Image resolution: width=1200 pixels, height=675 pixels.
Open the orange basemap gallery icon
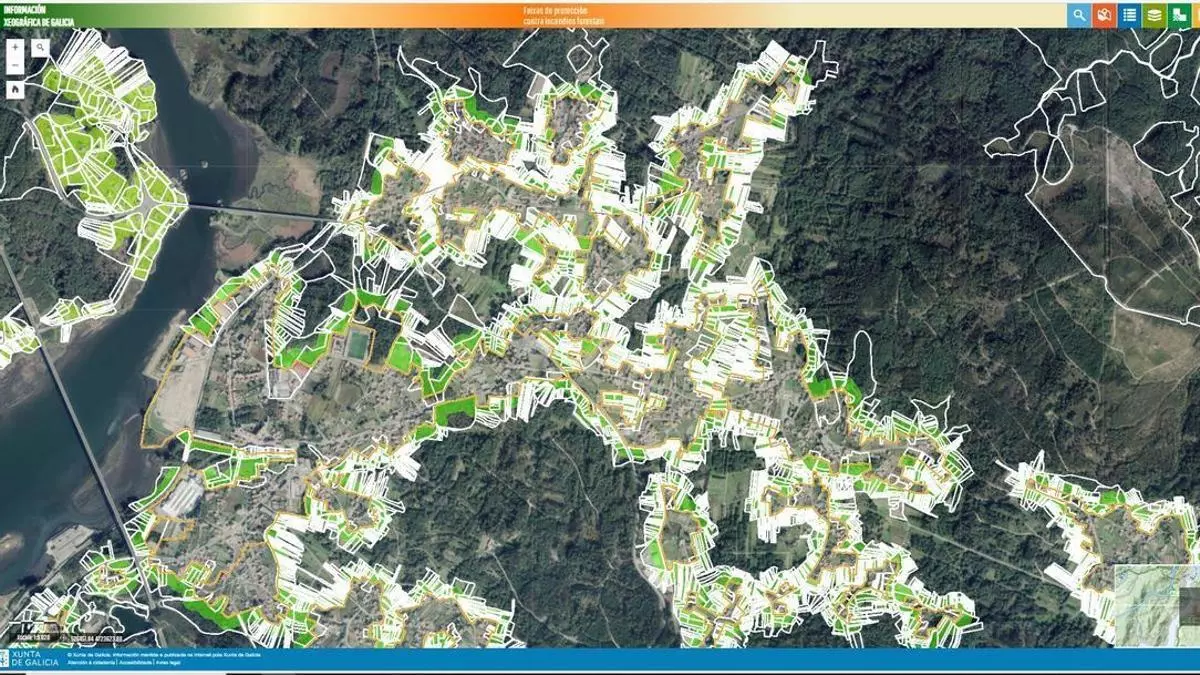(1103, 15)
